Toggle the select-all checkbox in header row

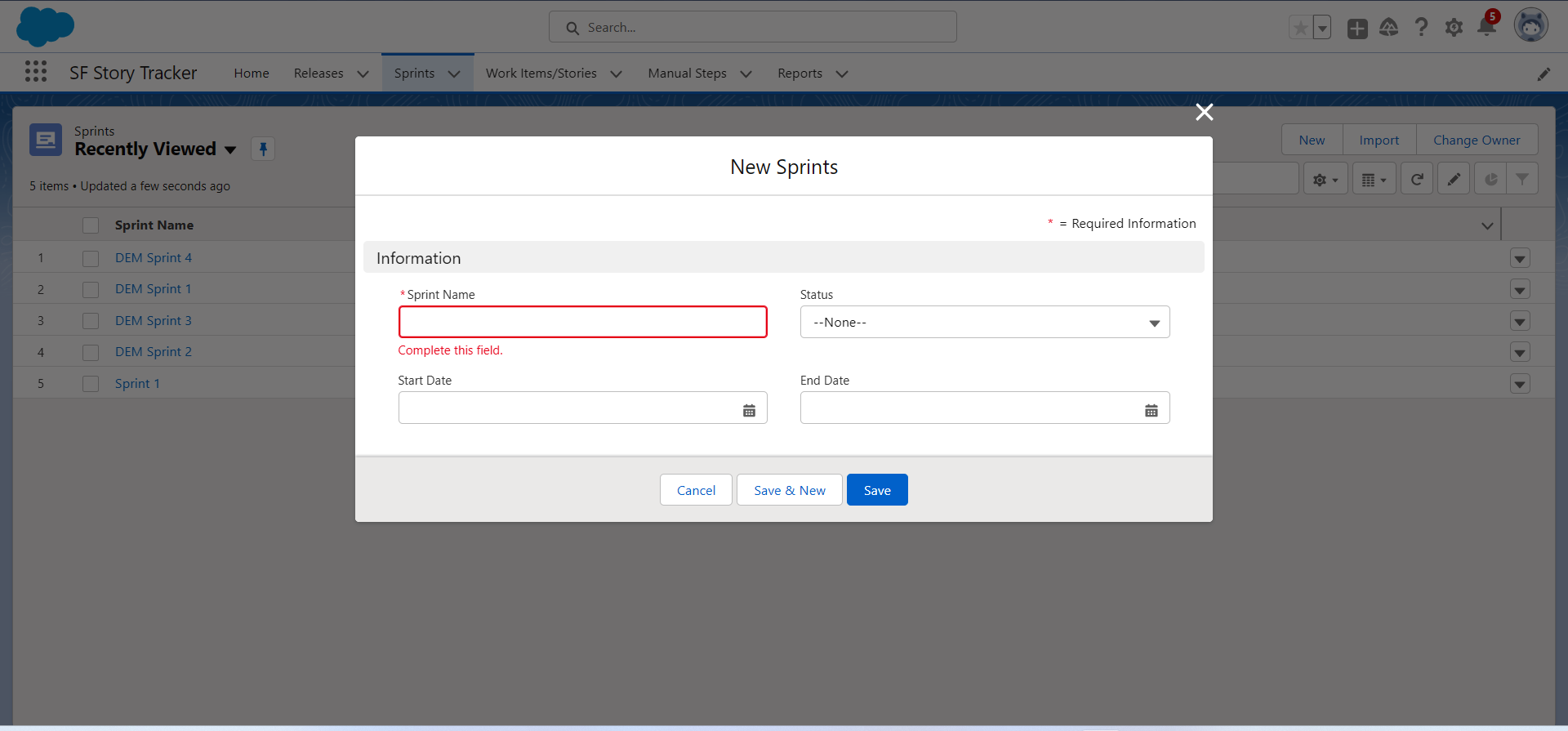pyautogui.click(x=91, y=225)
